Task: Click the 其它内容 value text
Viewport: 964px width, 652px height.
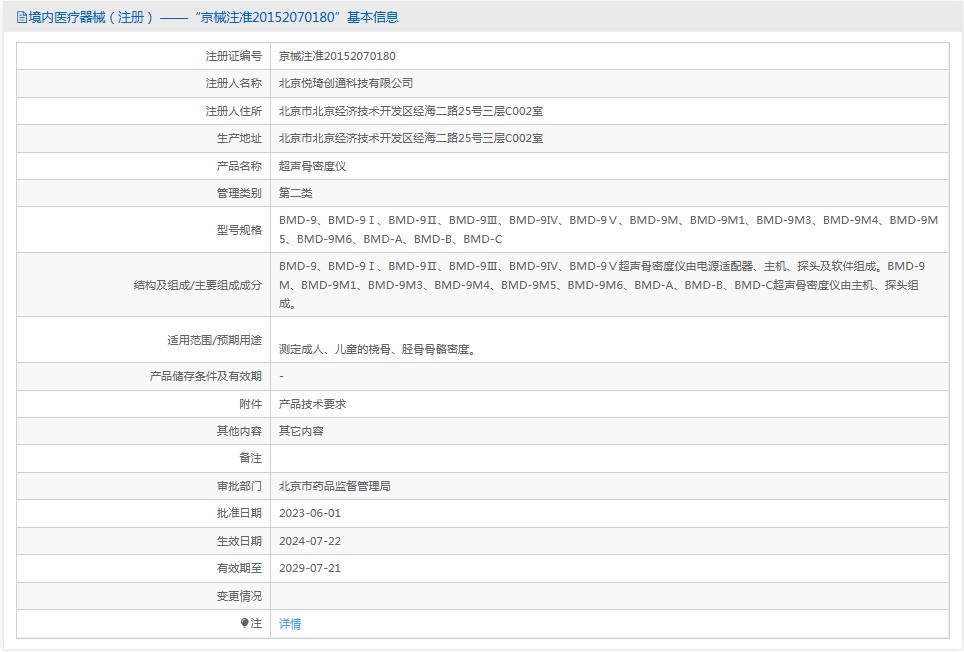Action: pos(301,431)
